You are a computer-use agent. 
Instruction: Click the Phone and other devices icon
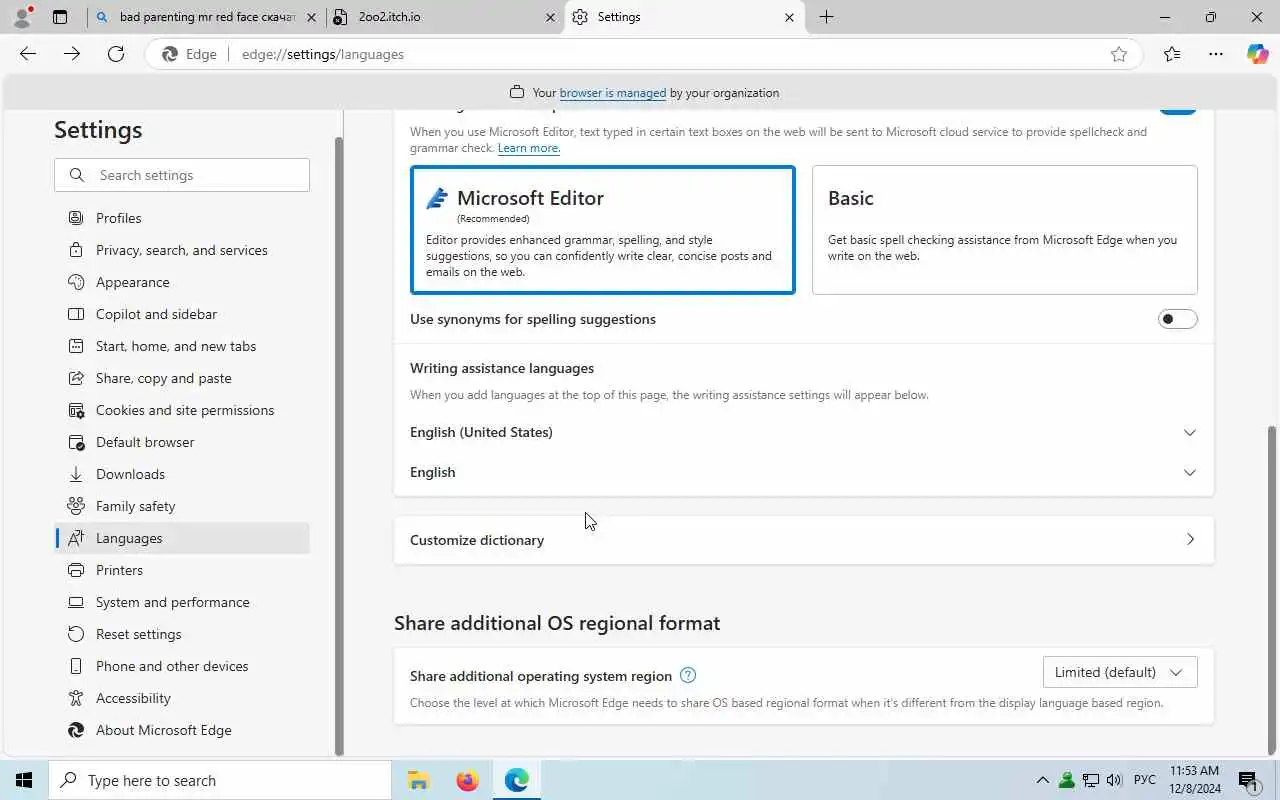[76, 666]
